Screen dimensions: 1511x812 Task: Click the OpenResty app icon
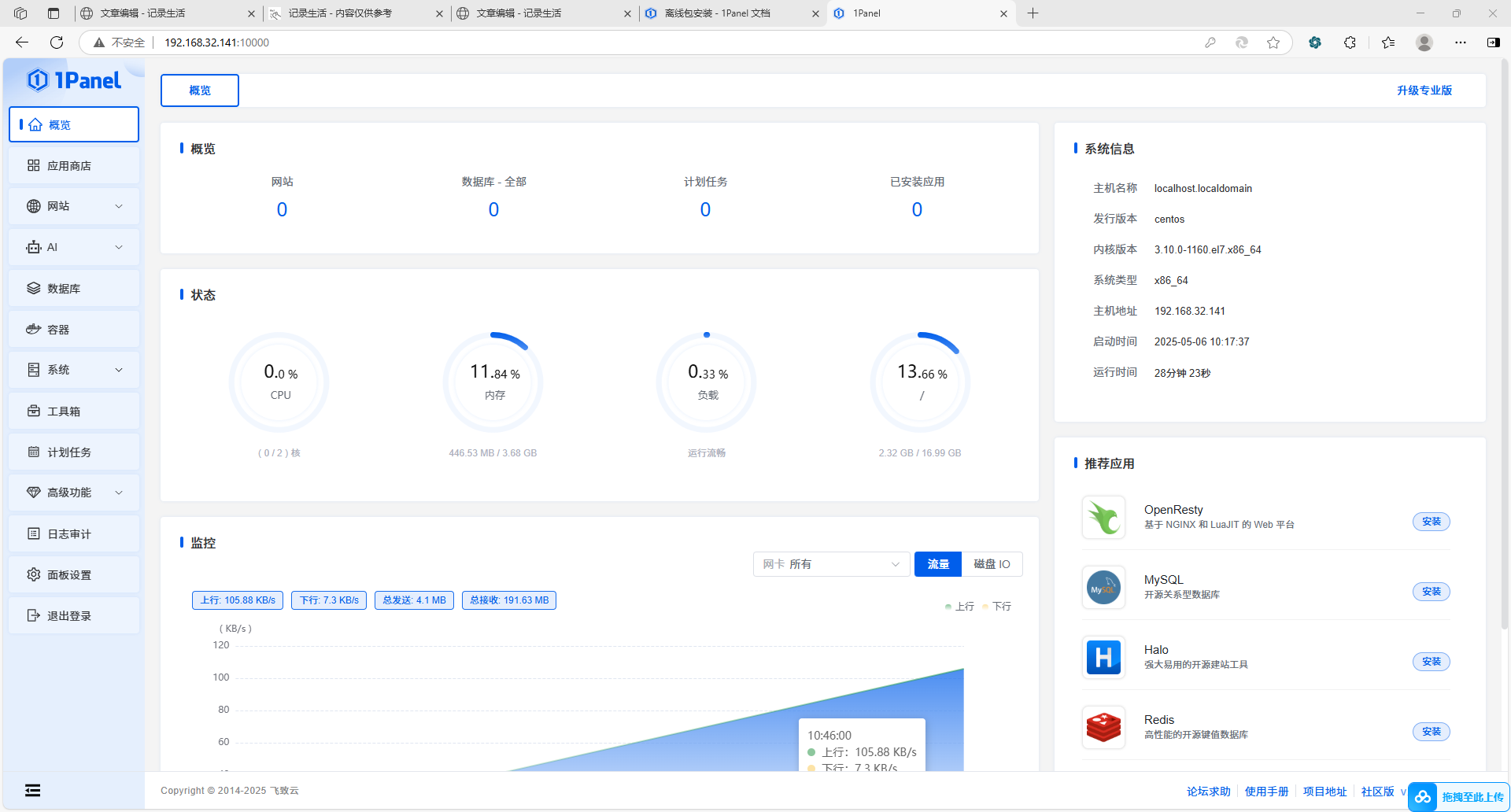[x=1103, y=518]
